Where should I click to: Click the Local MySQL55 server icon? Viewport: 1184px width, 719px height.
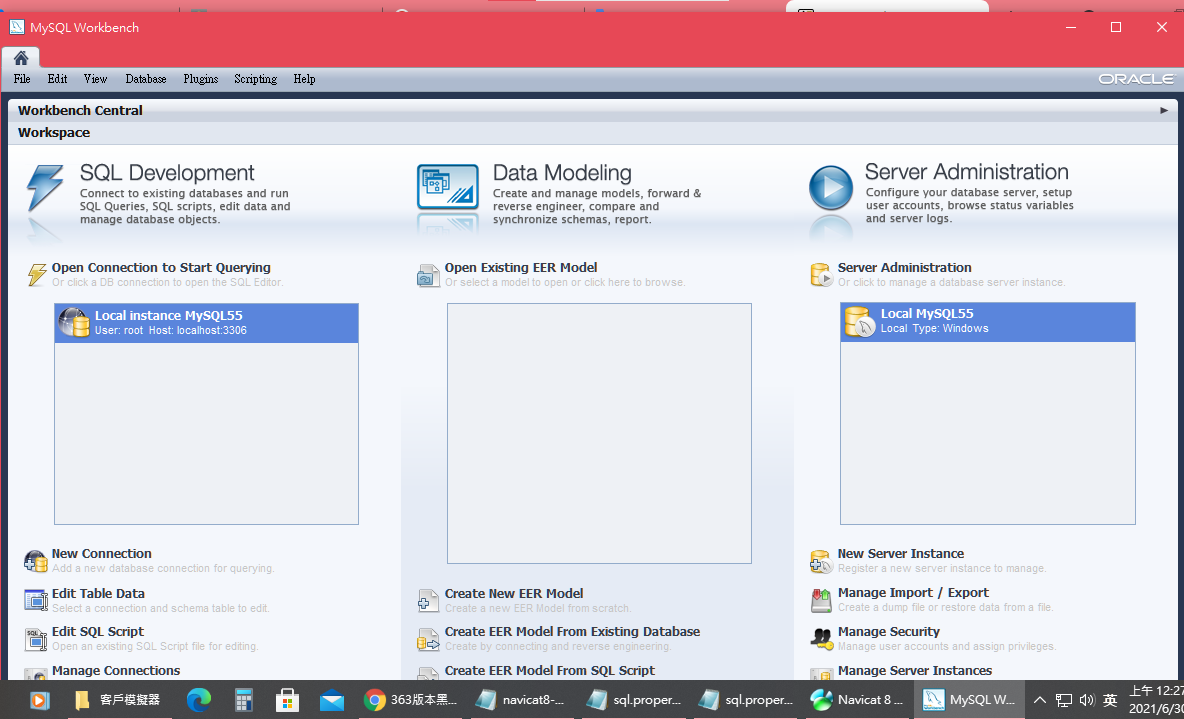point(860,322)
